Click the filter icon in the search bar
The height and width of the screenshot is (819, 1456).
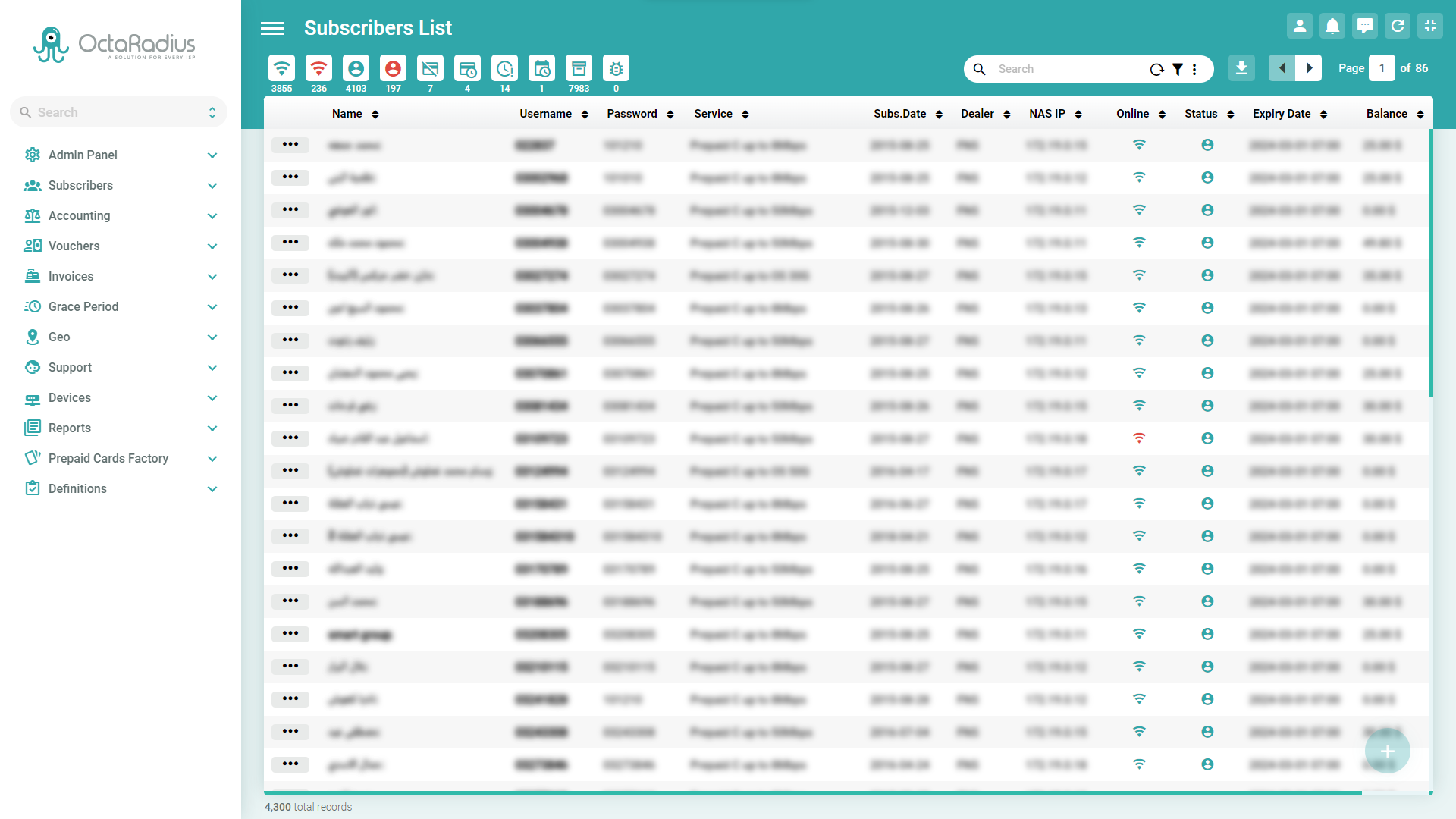pos(1178,68)
